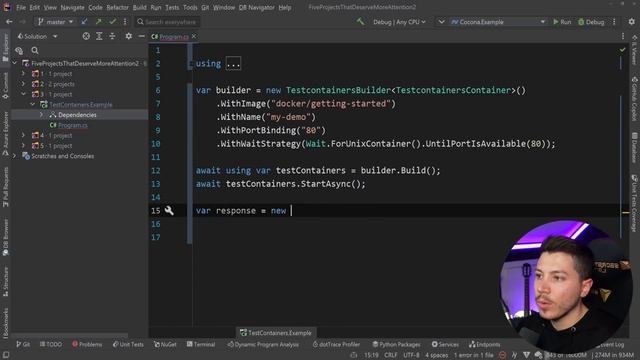640x360 pixels.
Task: Click the 1 error in 1 file status
Action: (x=473, y=355)
